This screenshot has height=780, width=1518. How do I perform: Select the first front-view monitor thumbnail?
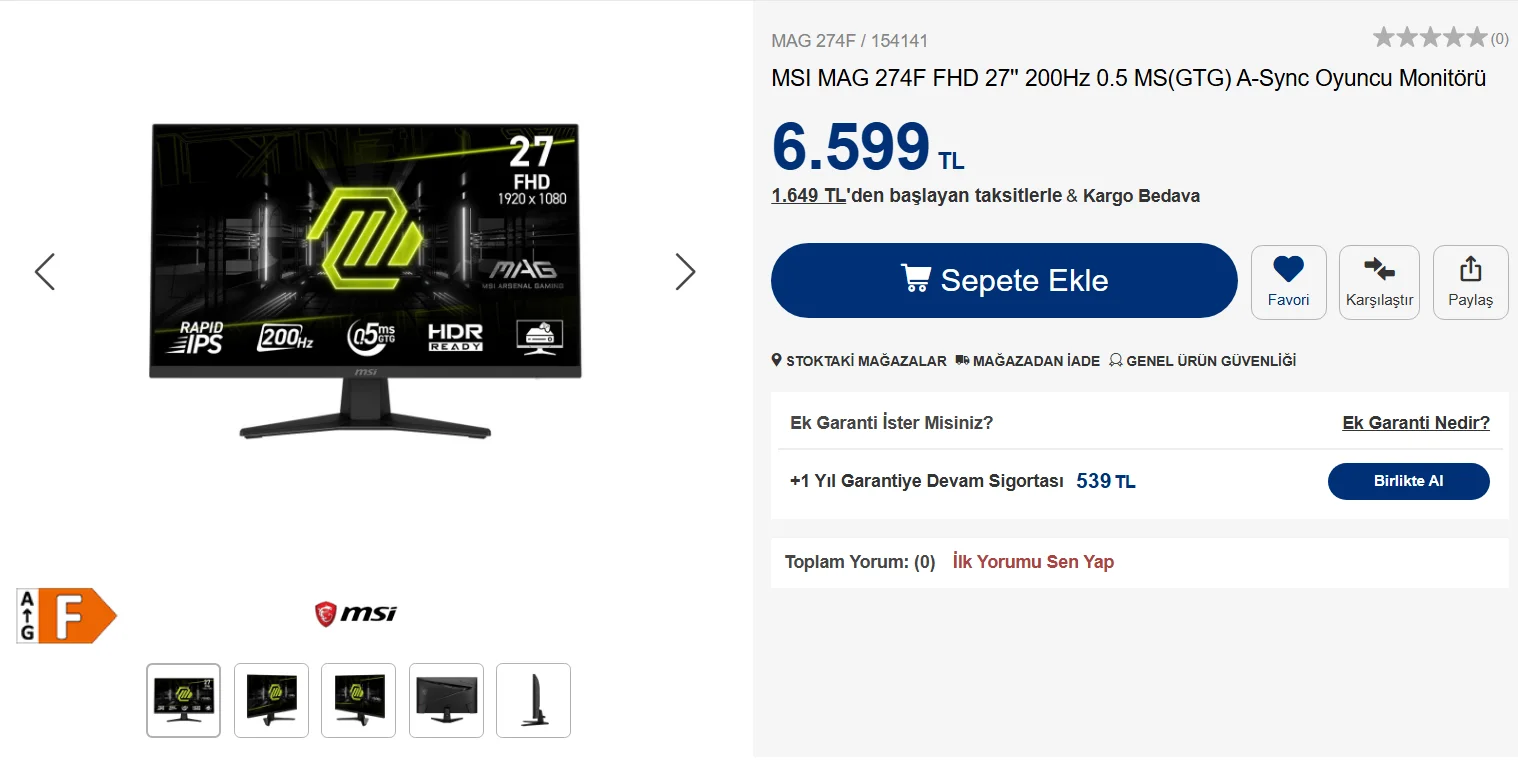(183, 700)
